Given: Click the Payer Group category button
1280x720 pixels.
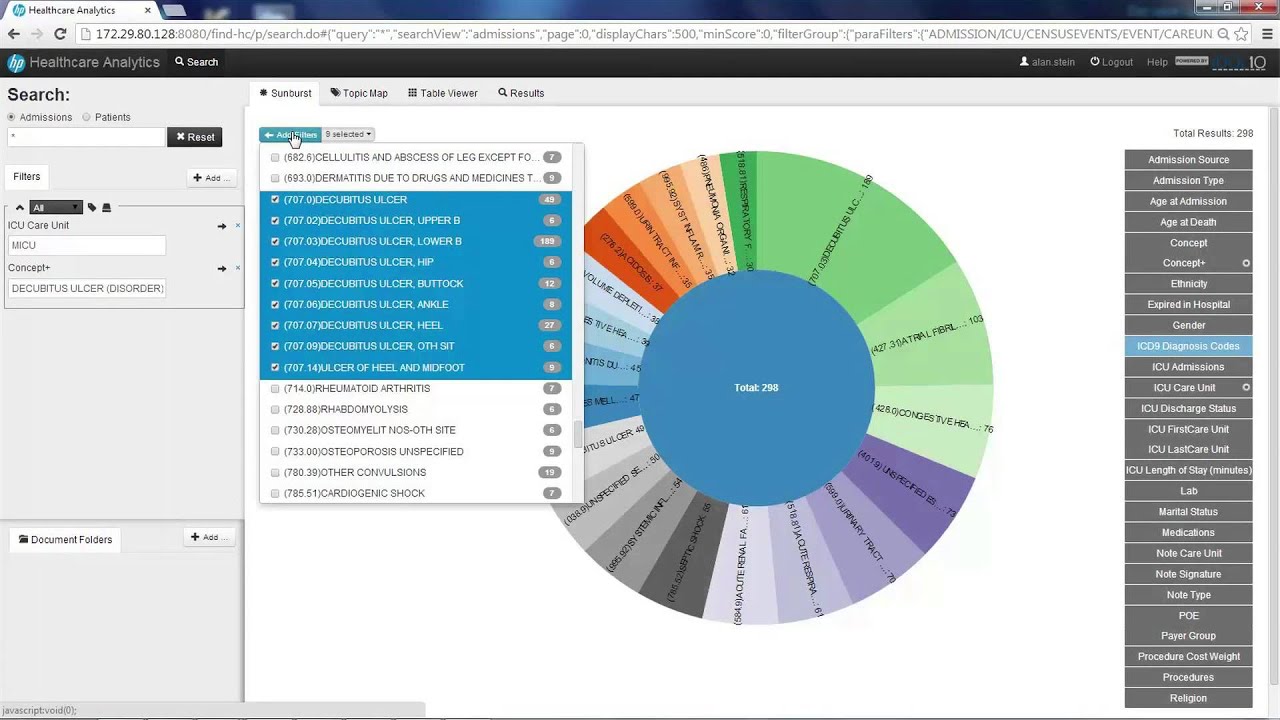Looking at the screenshot, I should pos(1188,636).
